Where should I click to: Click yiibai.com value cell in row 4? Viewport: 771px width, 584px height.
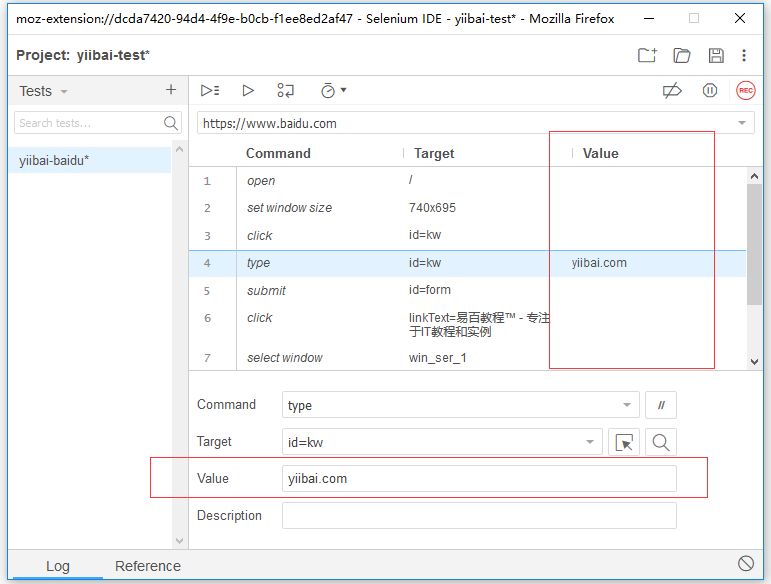[599, 263]
